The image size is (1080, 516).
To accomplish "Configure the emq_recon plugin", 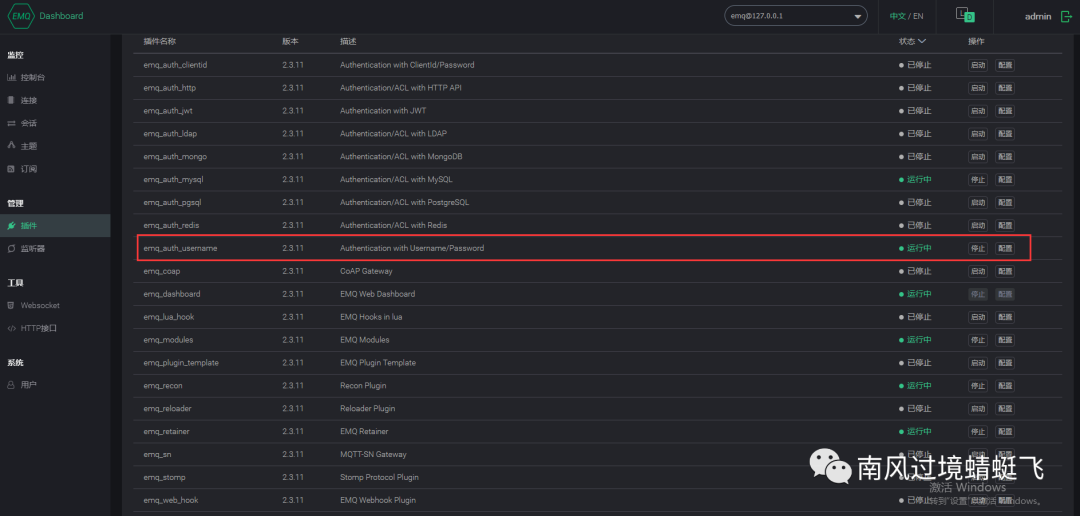I will (1005, 385).
